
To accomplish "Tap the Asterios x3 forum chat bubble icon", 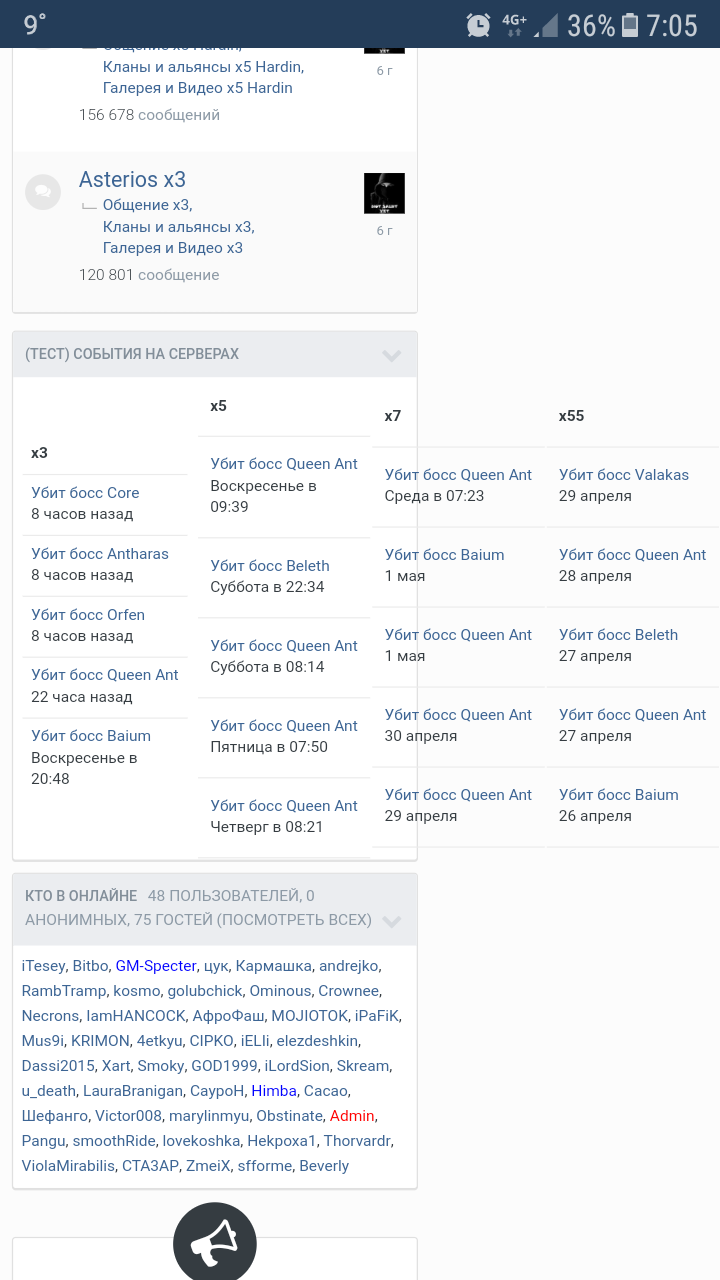I will pos(43,191).
